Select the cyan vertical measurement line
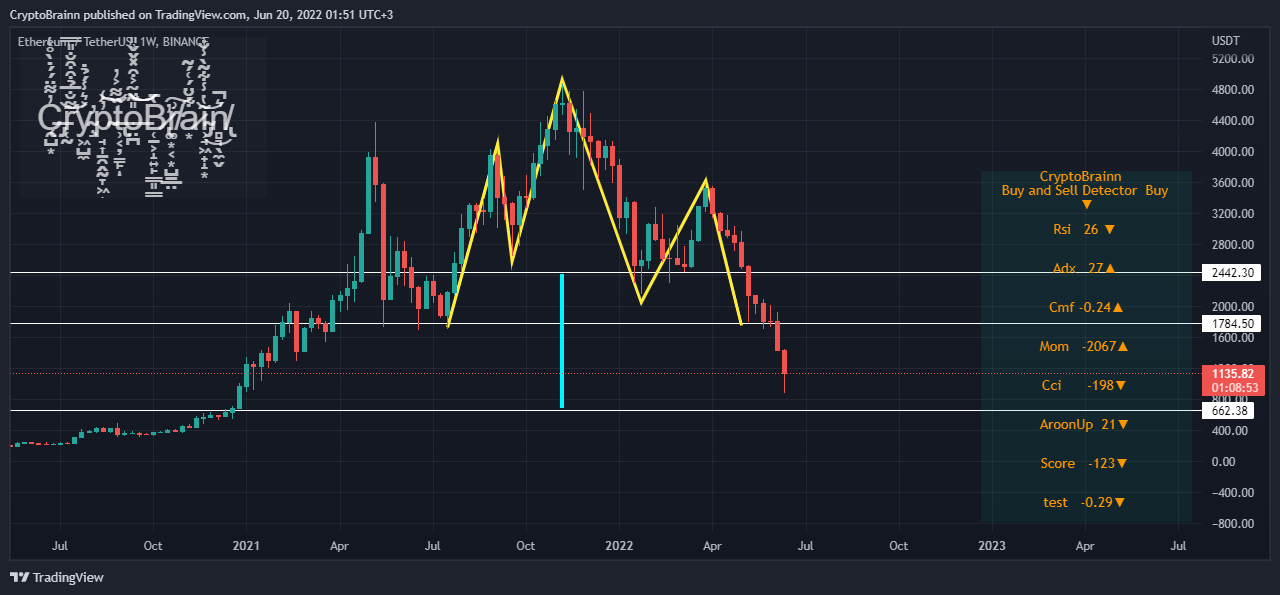Image resolution: width=1280 pixels, height=595 pixels. click(562, 340)
